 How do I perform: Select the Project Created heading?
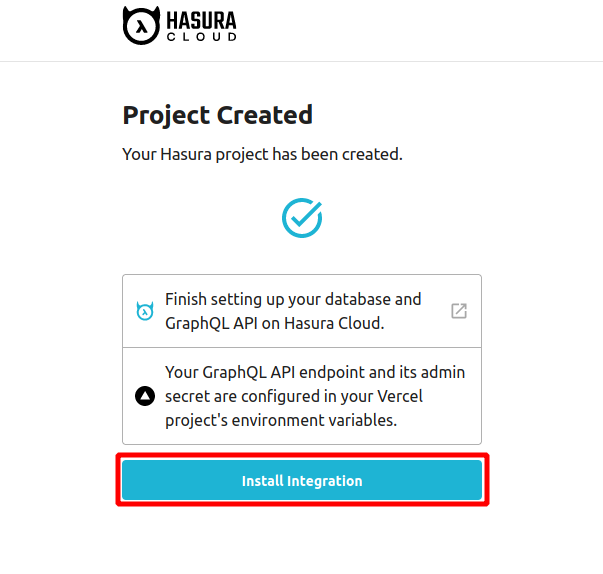point(218,115)
